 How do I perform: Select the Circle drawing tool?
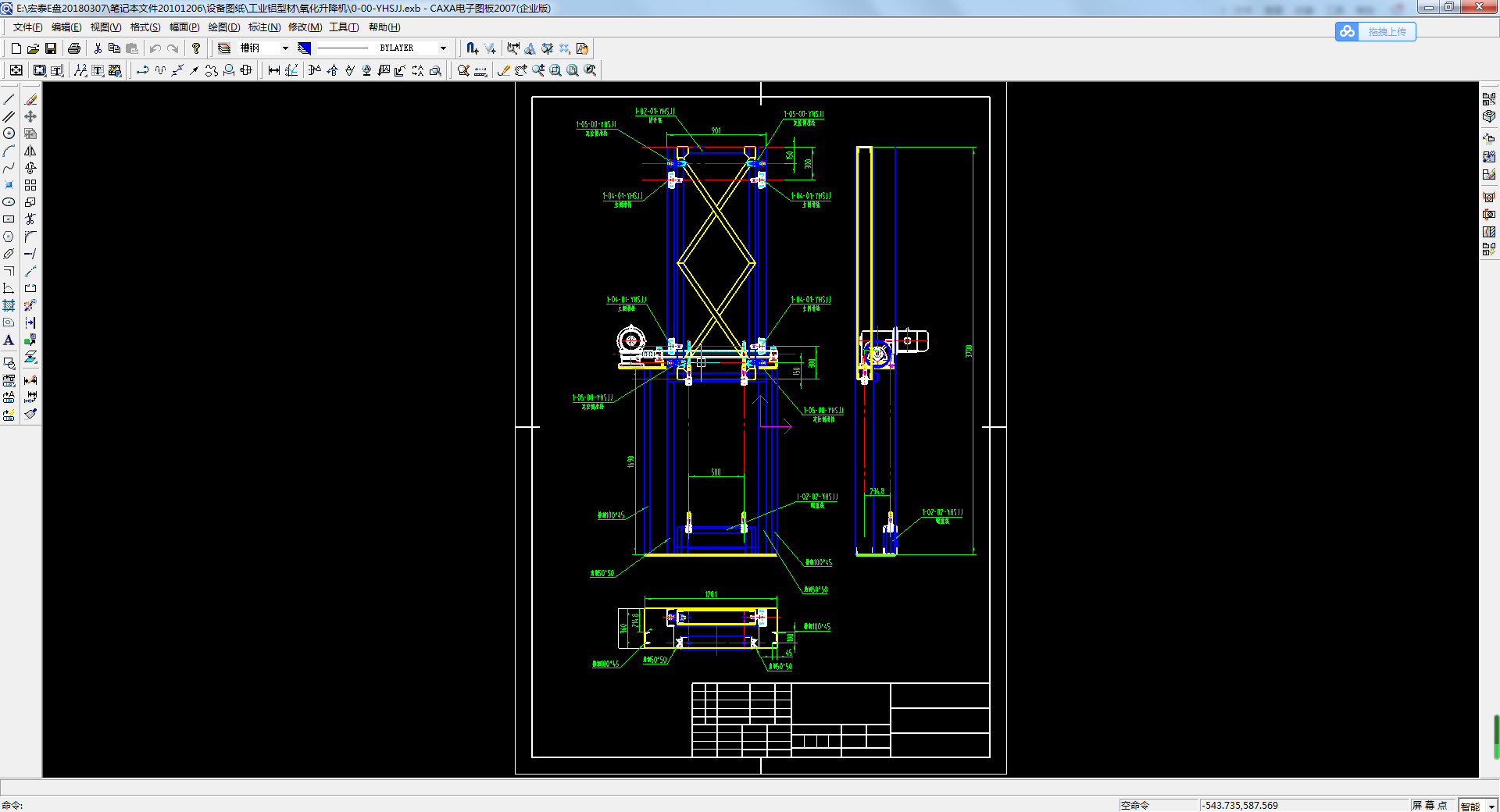[9, 134]
